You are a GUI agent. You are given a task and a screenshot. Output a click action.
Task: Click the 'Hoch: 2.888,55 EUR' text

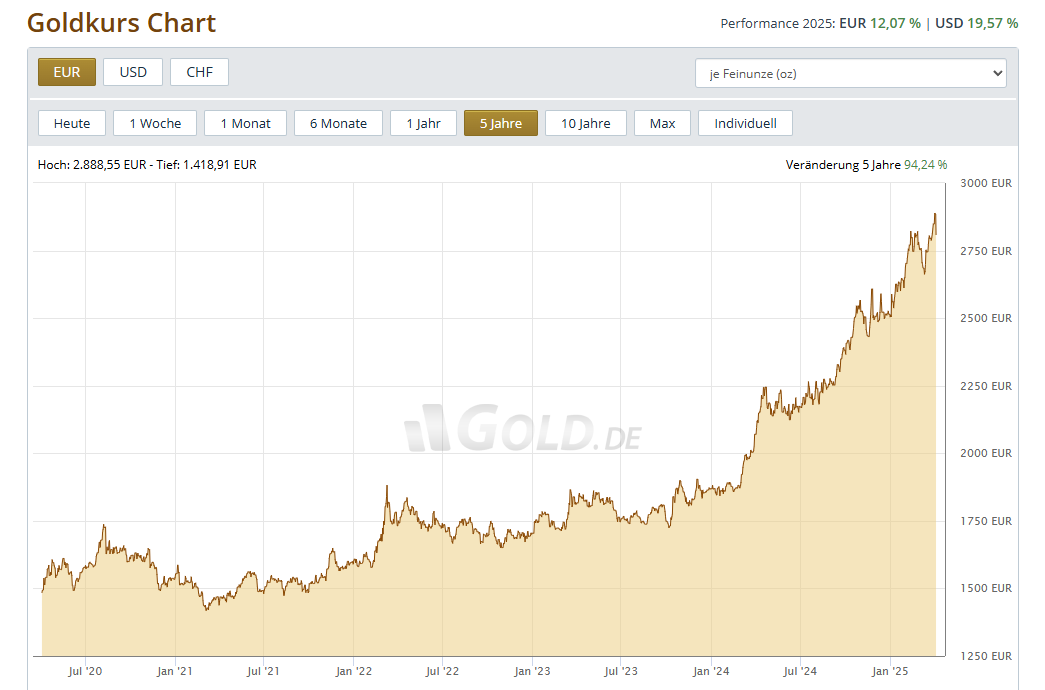tap(92, 165)
